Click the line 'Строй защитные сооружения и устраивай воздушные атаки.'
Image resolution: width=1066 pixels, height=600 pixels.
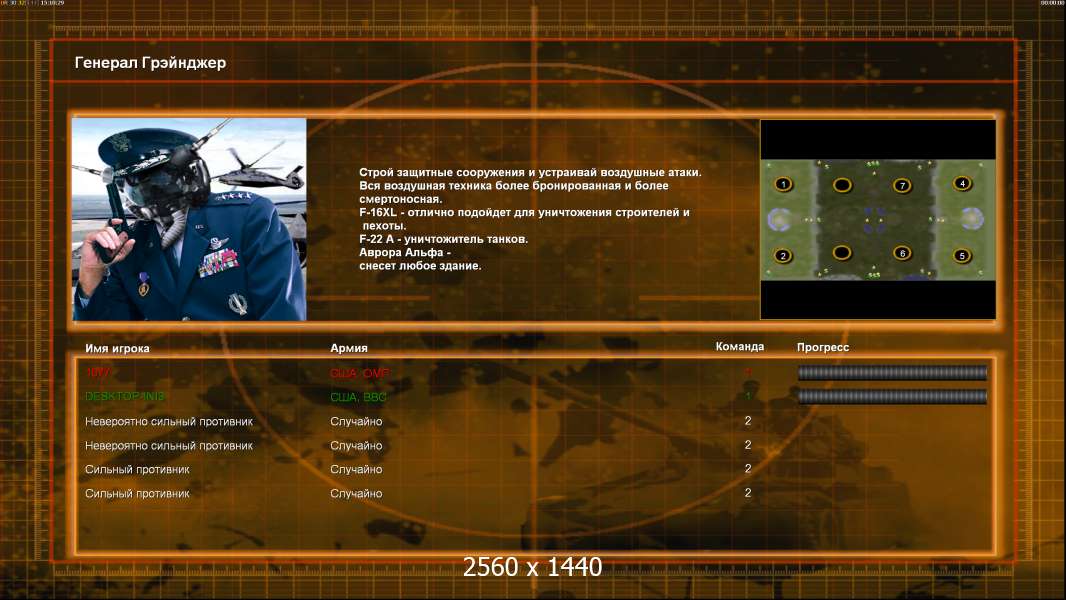[x=530, y=173]
